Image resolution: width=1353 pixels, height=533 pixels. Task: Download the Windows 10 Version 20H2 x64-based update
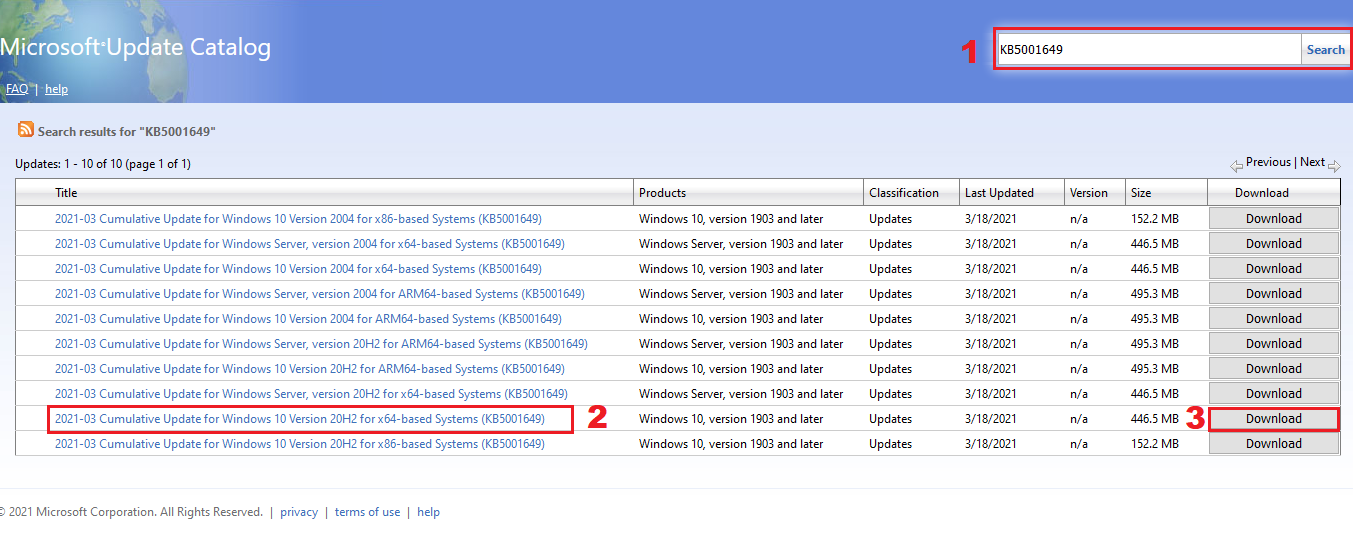point(1274,419)
